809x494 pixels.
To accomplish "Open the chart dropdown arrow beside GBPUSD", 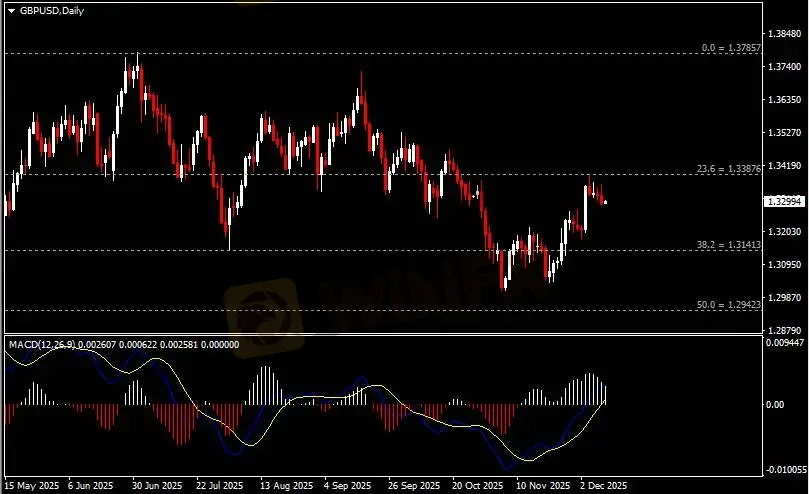I will (x=11, y=9).
